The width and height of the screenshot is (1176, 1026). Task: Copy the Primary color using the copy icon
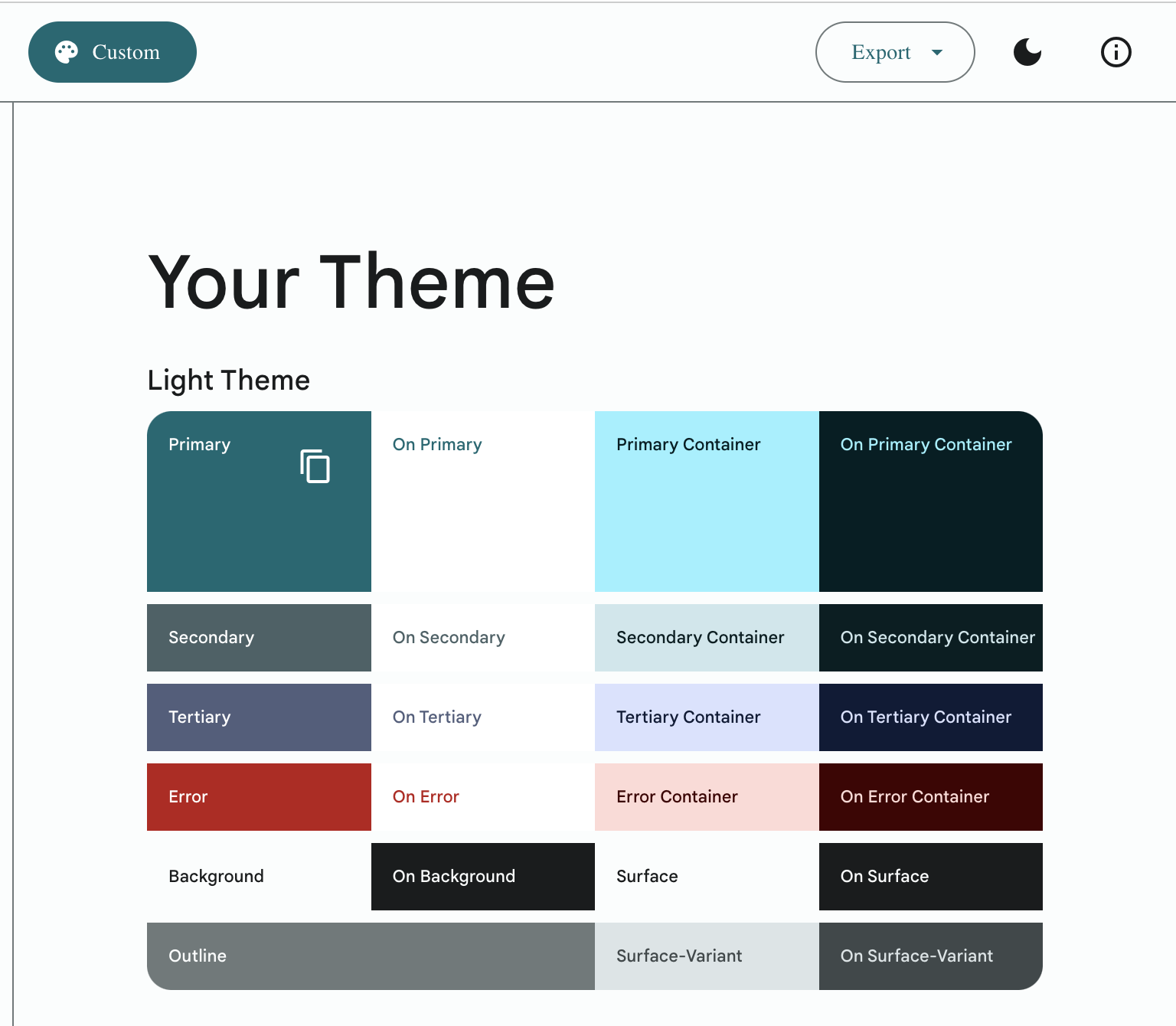click(314, 466)
